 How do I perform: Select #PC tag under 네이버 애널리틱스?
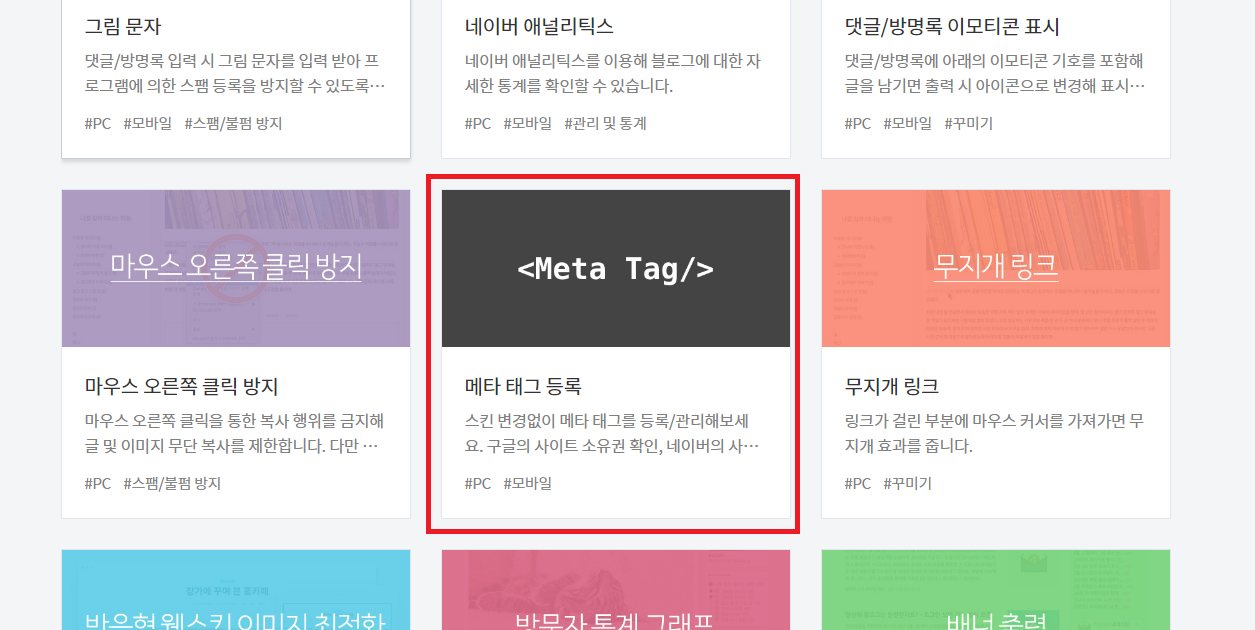tap(478, 124)
